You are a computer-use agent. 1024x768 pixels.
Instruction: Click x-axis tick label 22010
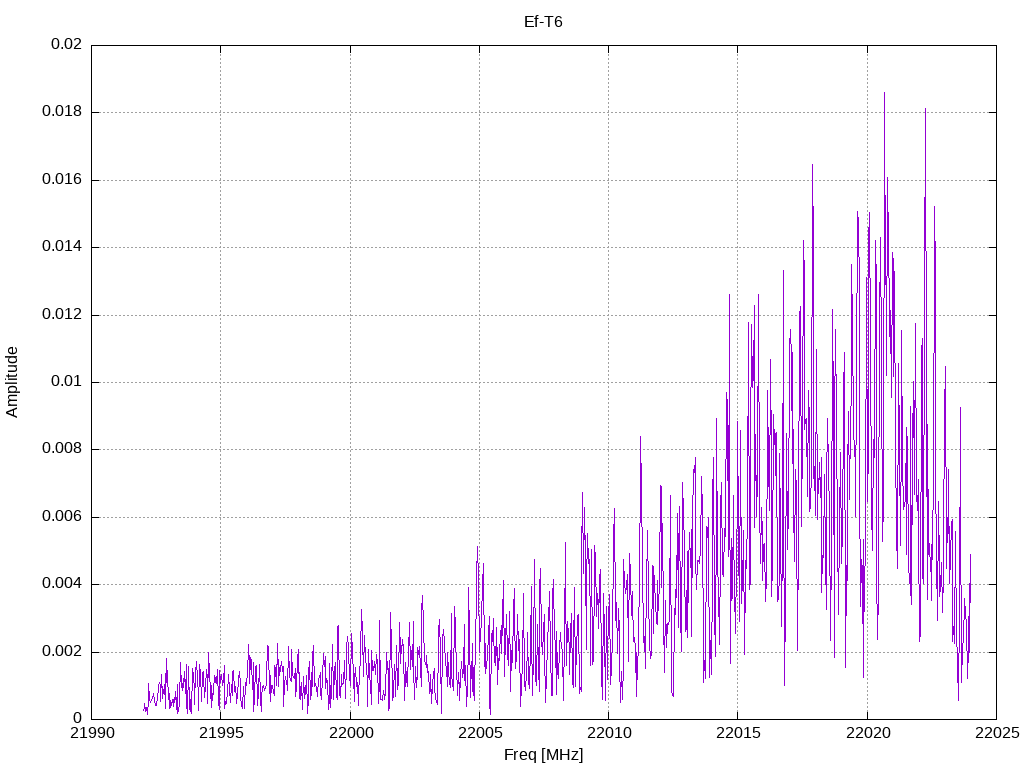pos(609,733)
